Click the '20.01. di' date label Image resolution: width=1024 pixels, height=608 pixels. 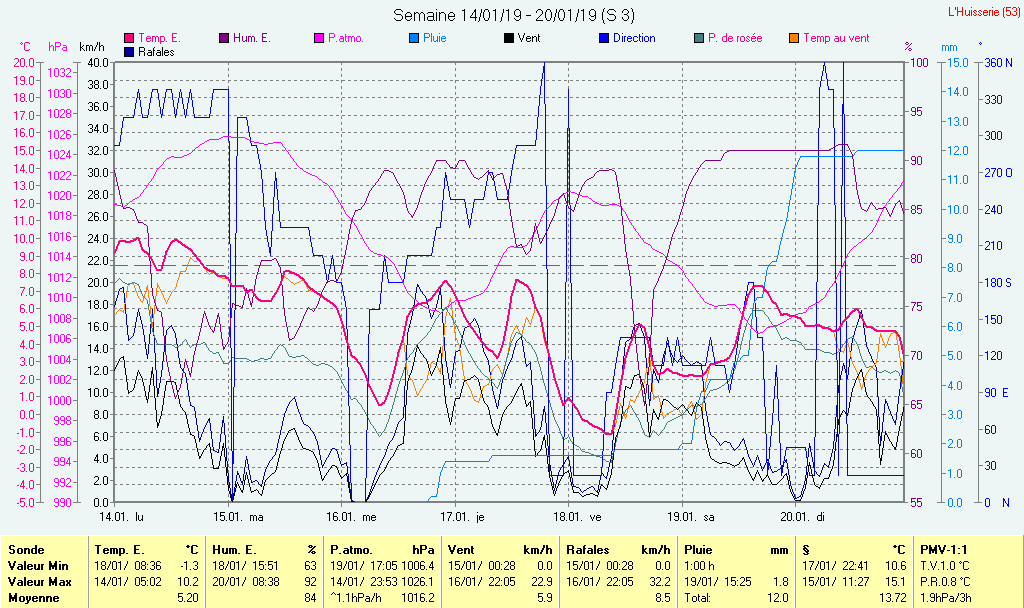pyautogui.click(x=803, y=517)
